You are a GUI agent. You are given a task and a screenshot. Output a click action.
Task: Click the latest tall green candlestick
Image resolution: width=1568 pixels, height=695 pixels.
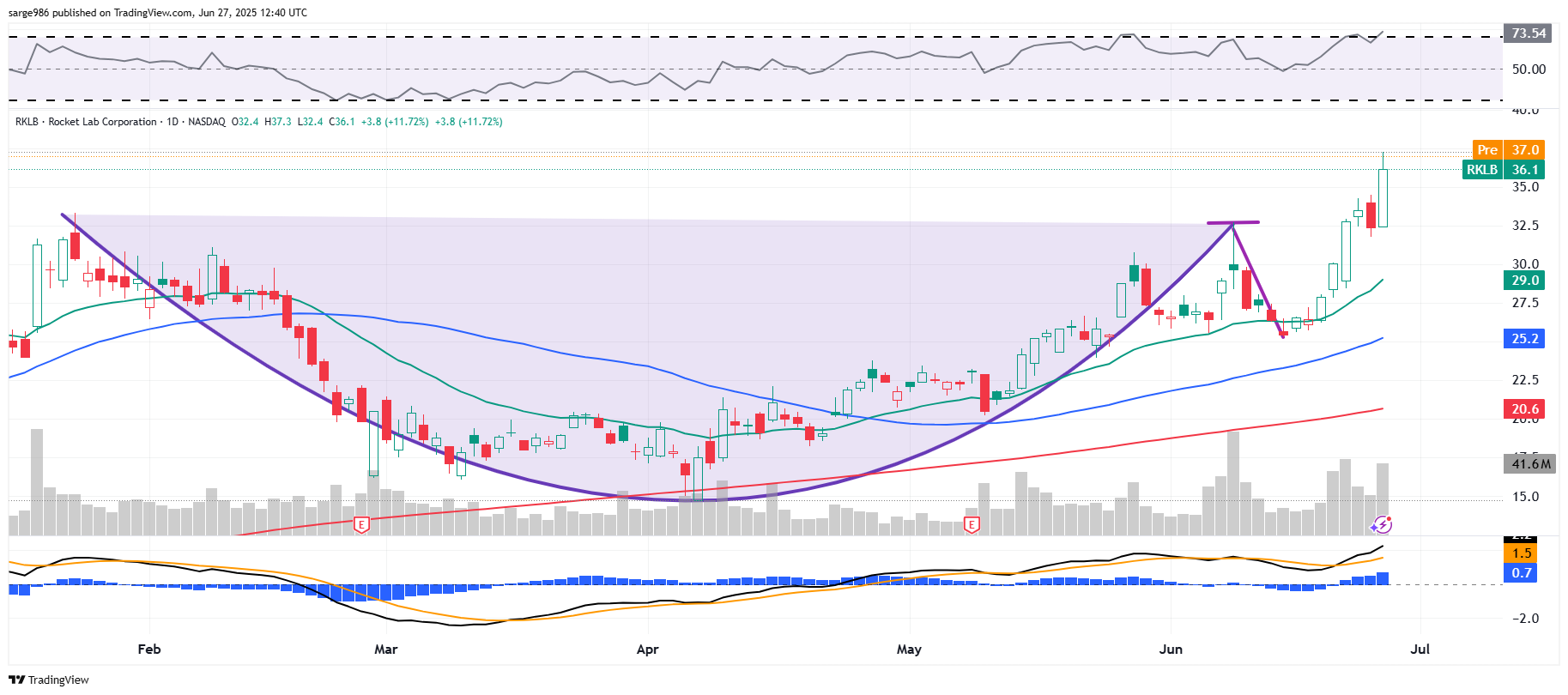pyautogui.click(x=1383, y=197)
